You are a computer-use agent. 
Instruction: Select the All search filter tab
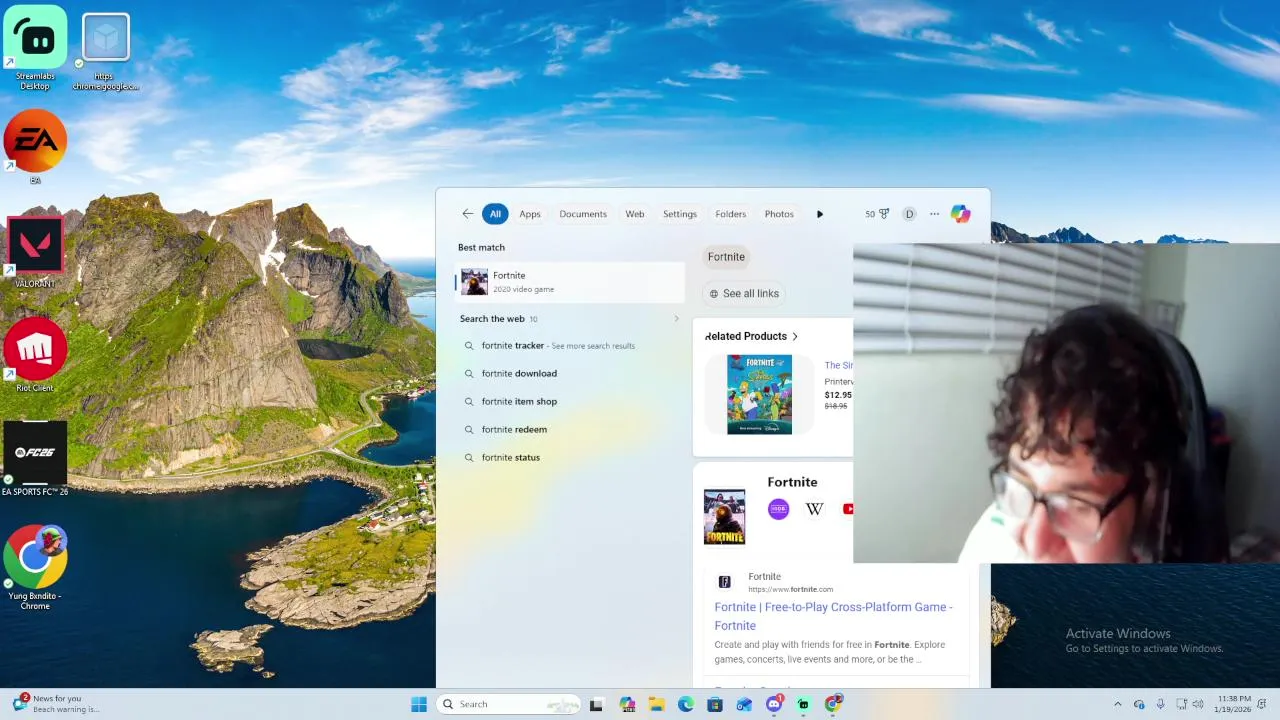pyautogui.click(x=495, y=214)
